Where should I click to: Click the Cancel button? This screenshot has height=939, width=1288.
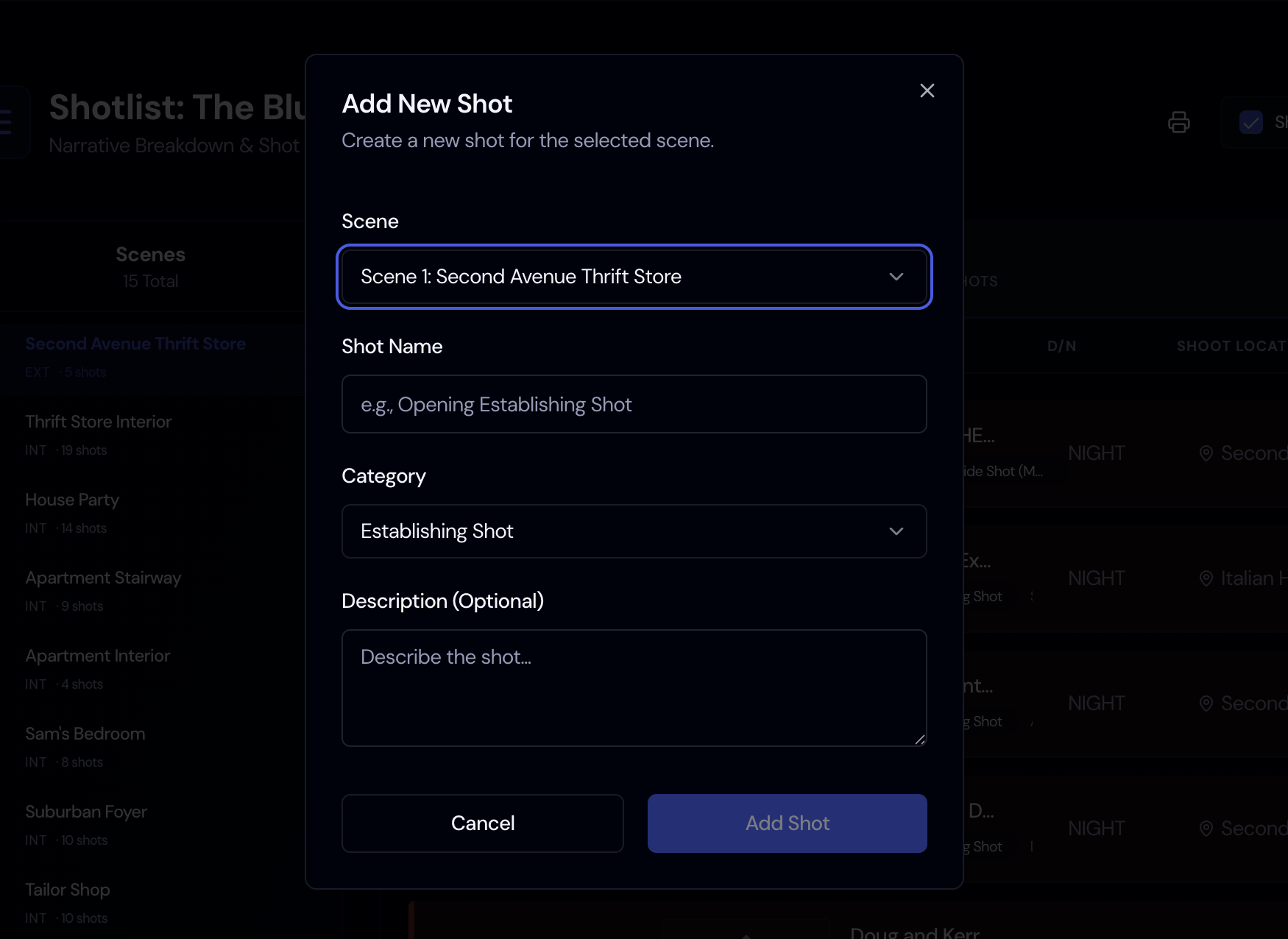(482, 823)
